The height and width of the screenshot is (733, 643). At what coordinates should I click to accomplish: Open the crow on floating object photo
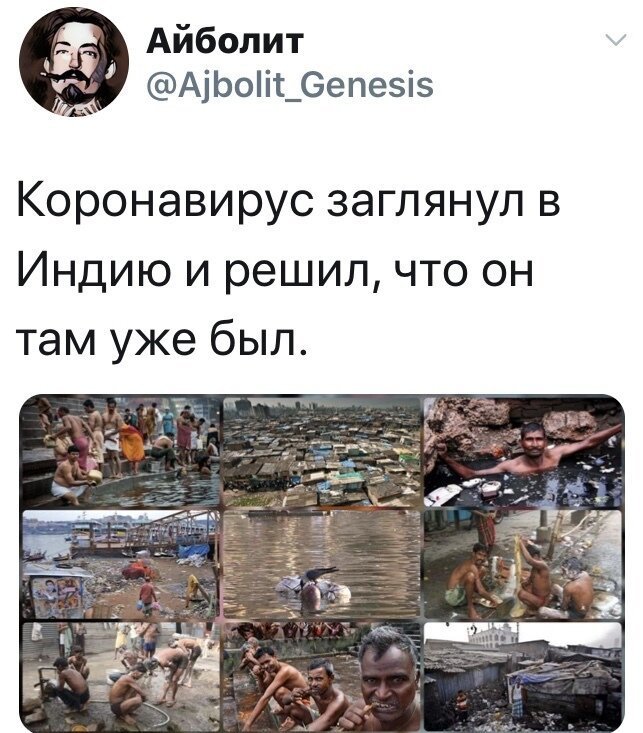point(322,565)
